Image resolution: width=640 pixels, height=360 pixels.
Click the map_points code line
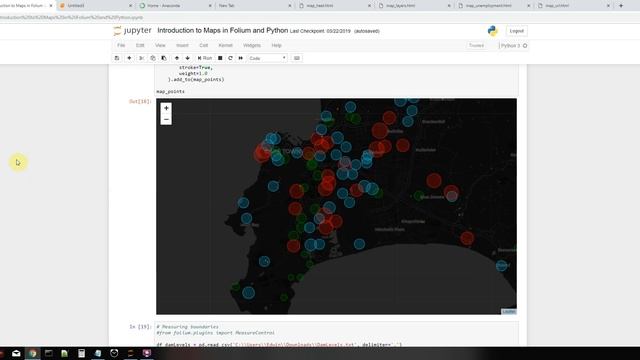170,91
